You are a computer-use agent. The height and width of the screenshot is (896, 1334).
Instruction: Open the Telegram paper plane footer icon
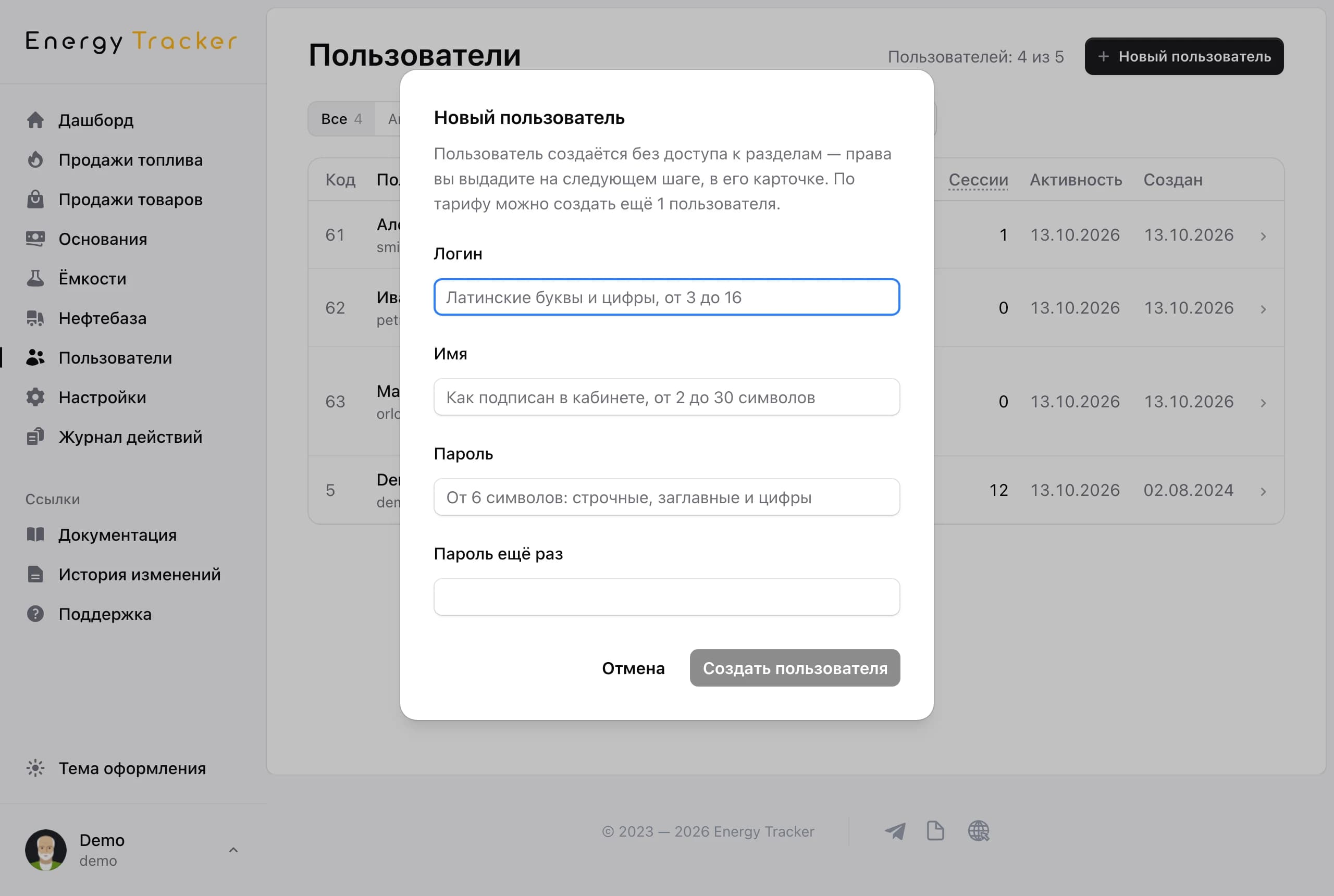pyautogui.click(x=895, y=831)
